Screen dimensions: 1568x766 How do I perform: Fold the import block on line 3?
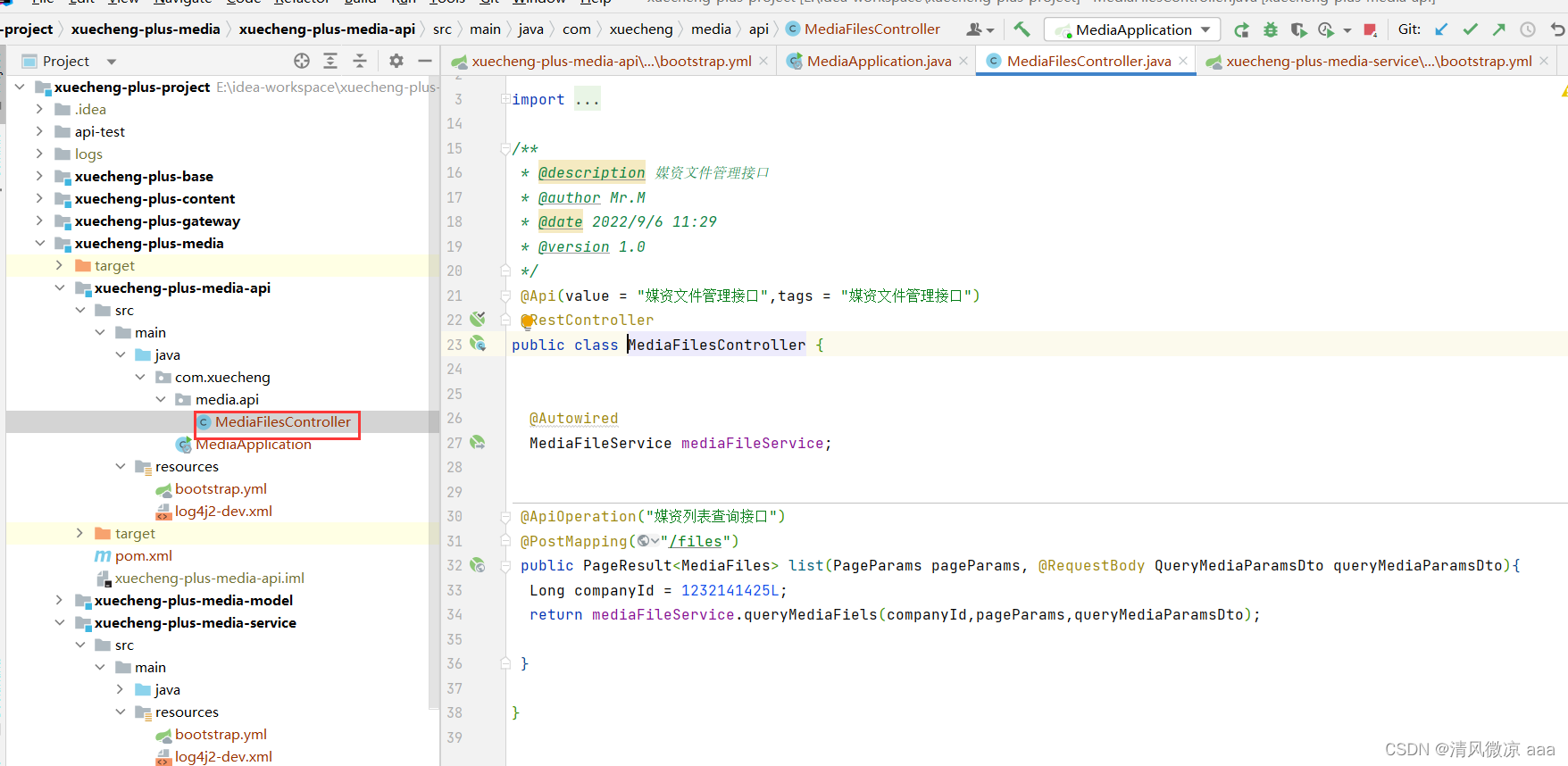click(505, 99)
